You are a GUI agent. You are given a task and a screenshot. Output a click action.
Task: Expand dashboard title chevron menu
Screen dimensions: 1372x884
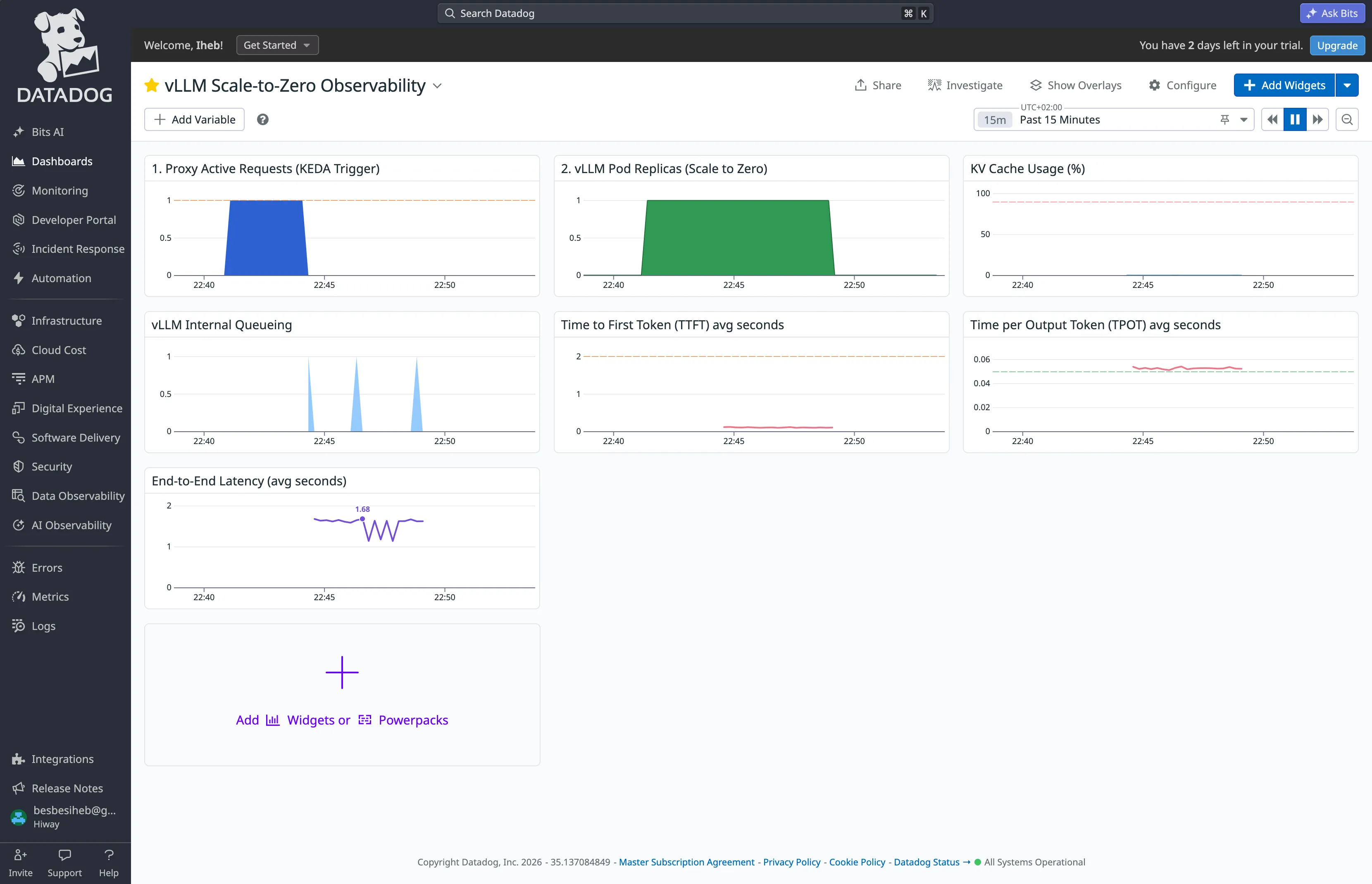tap(438, 86)
